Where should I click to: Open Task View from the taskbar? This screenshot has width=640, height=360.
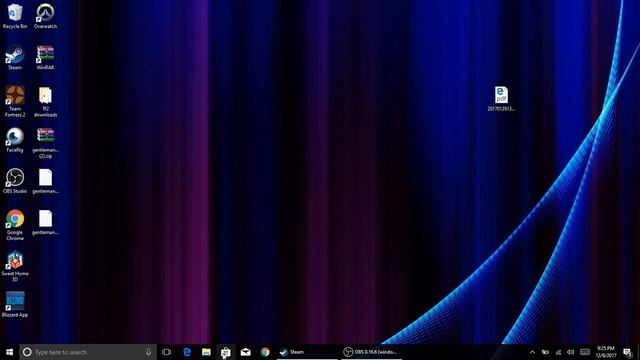coord(167,352)
